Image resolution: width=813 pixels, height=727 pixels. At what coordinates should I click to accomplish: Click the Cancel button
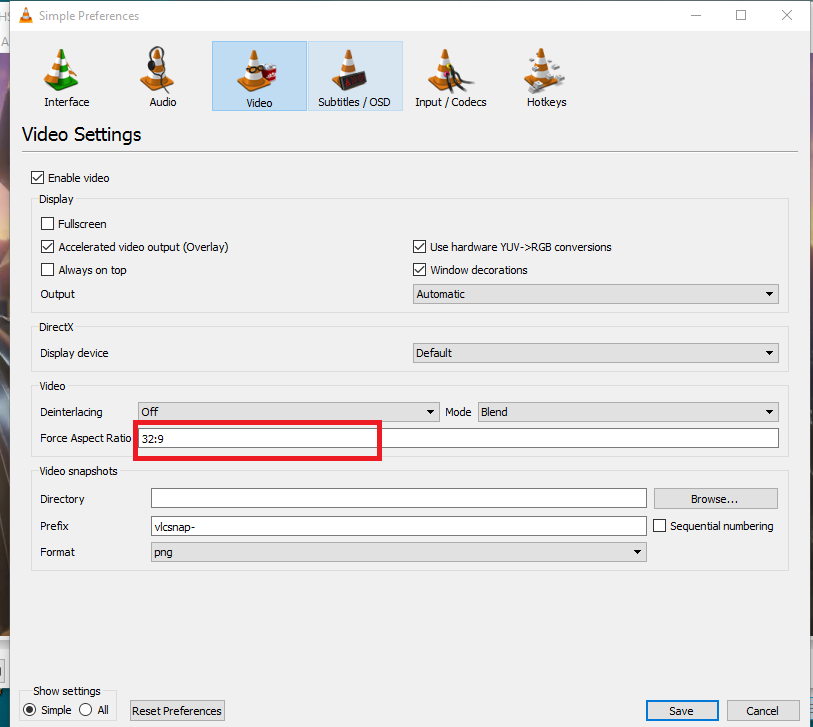click(x=763, y=711)
